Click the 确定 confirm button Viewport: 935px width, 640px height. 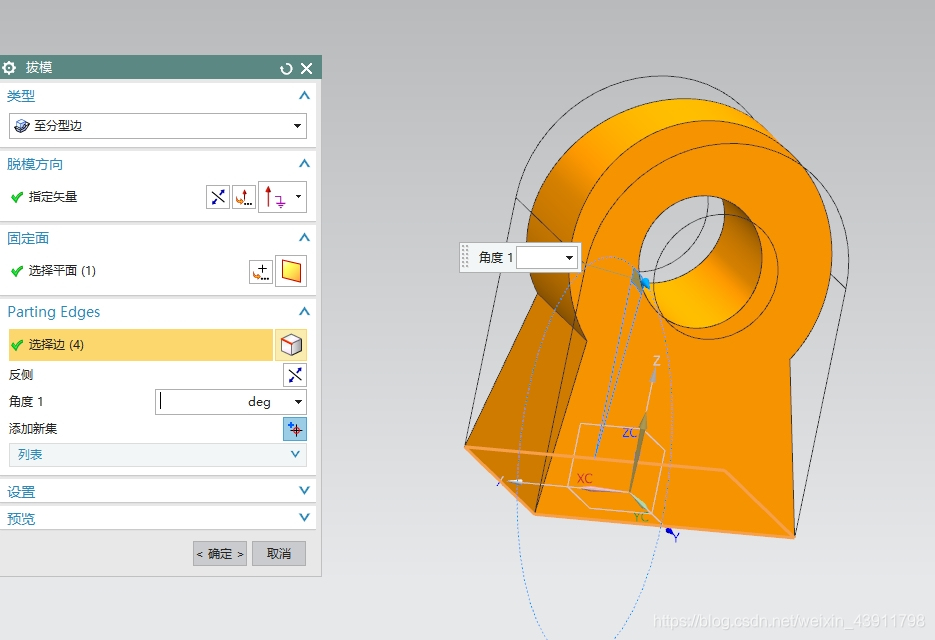[x=220, y=554]
